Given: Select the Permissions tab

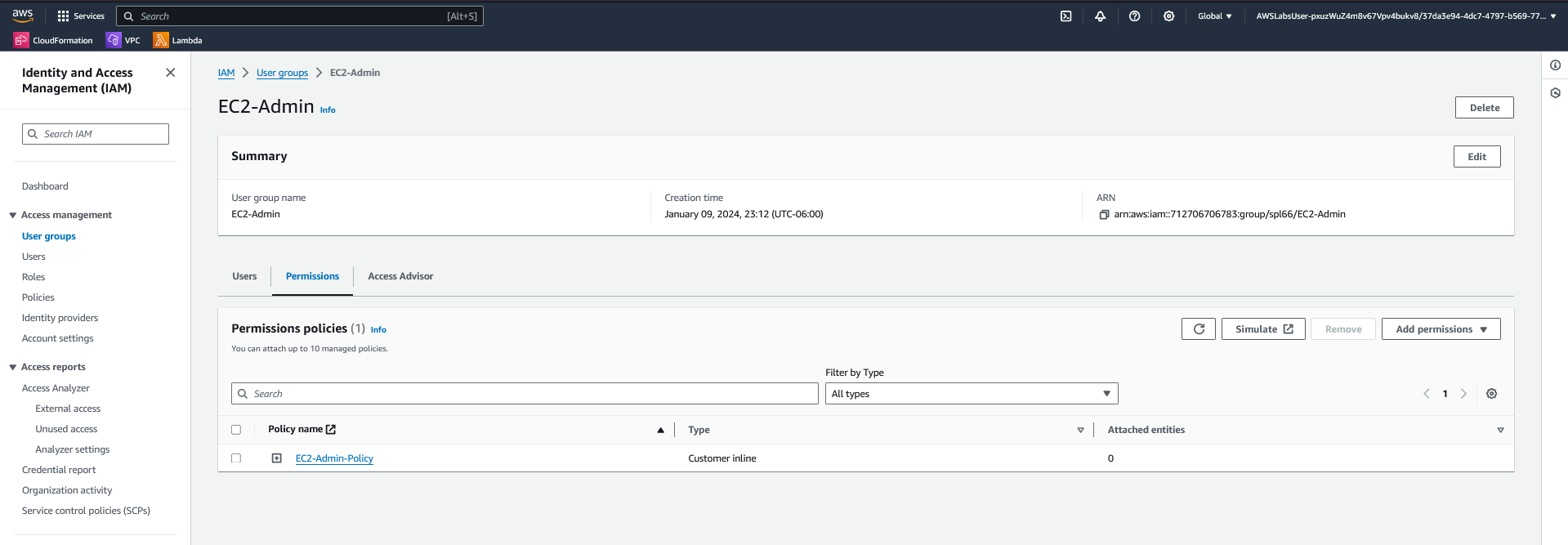Looking at the screenshot, I should tap(312, 276).
